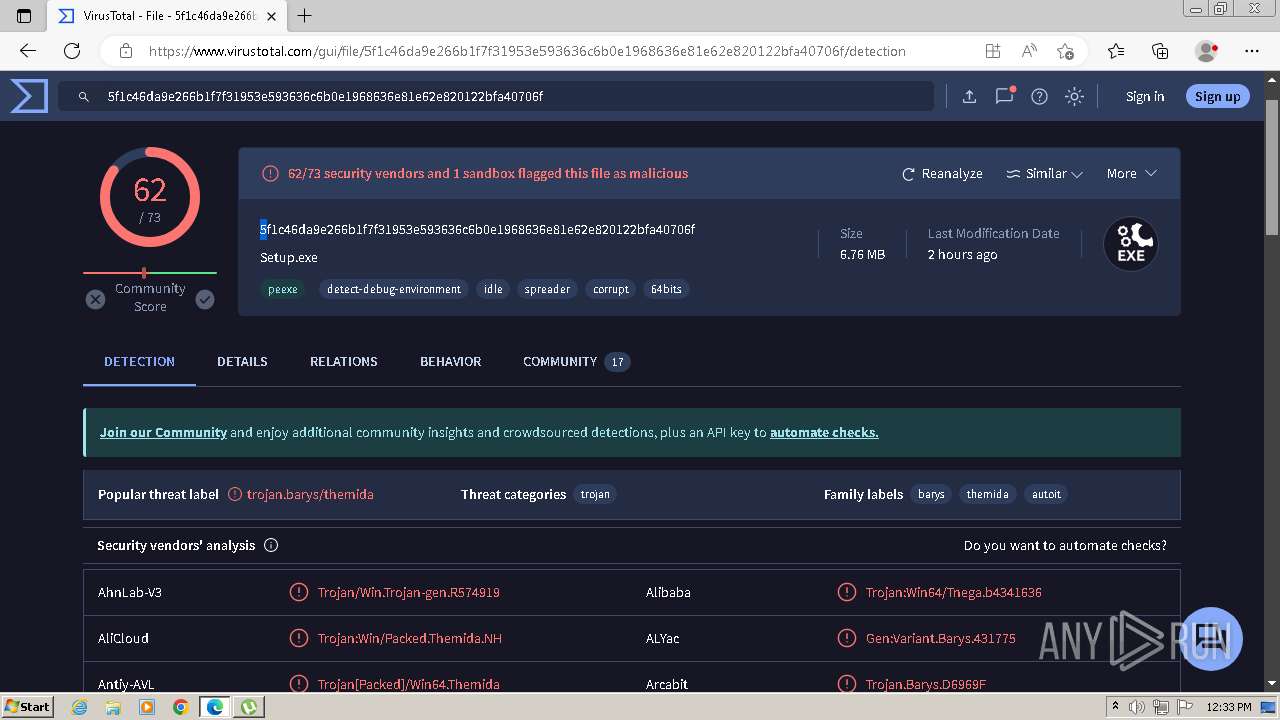Click Alibaba detection result Trojan:Win64/Tnega.b4341636
The height and width of the screenshot is (720, 1280).
954,593
